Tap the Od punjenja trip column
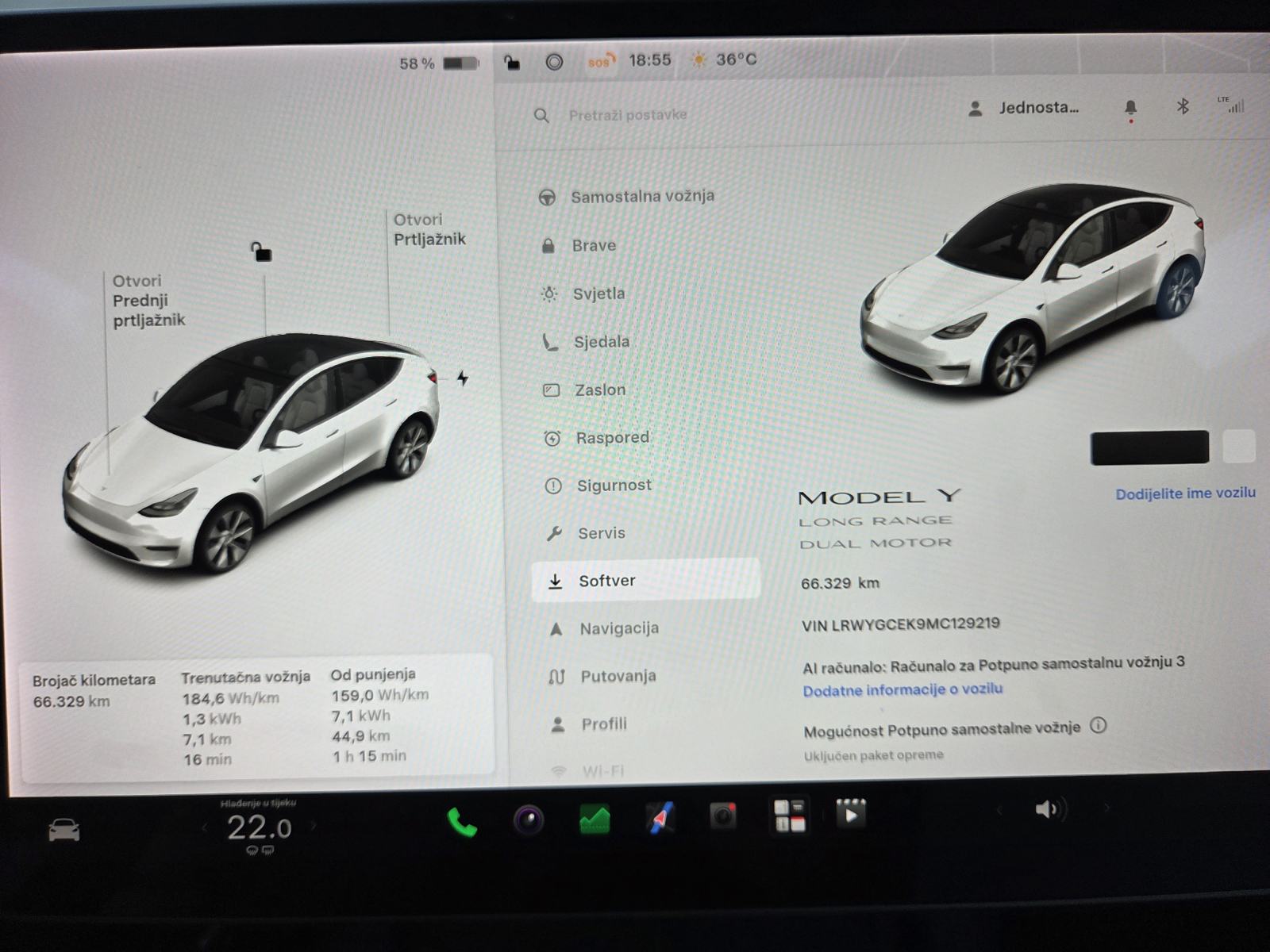The height and width of the screenshot is (952, 1270). tap(379, 715)
